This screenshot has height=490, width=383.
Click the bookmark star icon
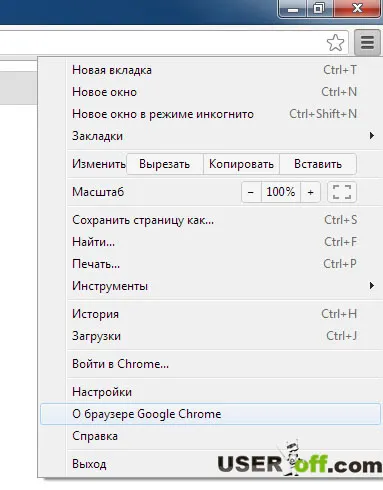[335, 43]
